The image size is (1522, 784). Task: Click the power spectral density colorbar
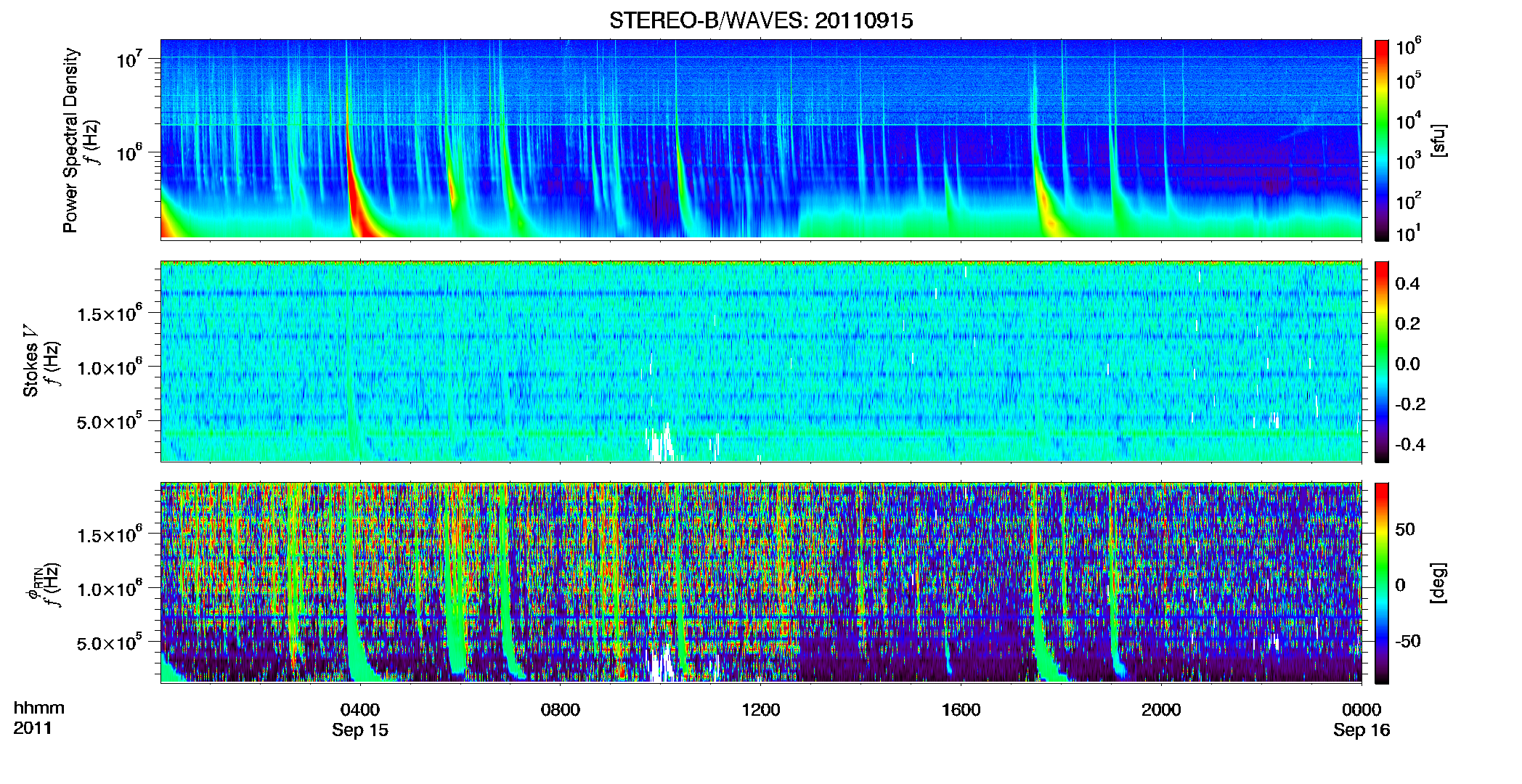[x=1382, y=140]
